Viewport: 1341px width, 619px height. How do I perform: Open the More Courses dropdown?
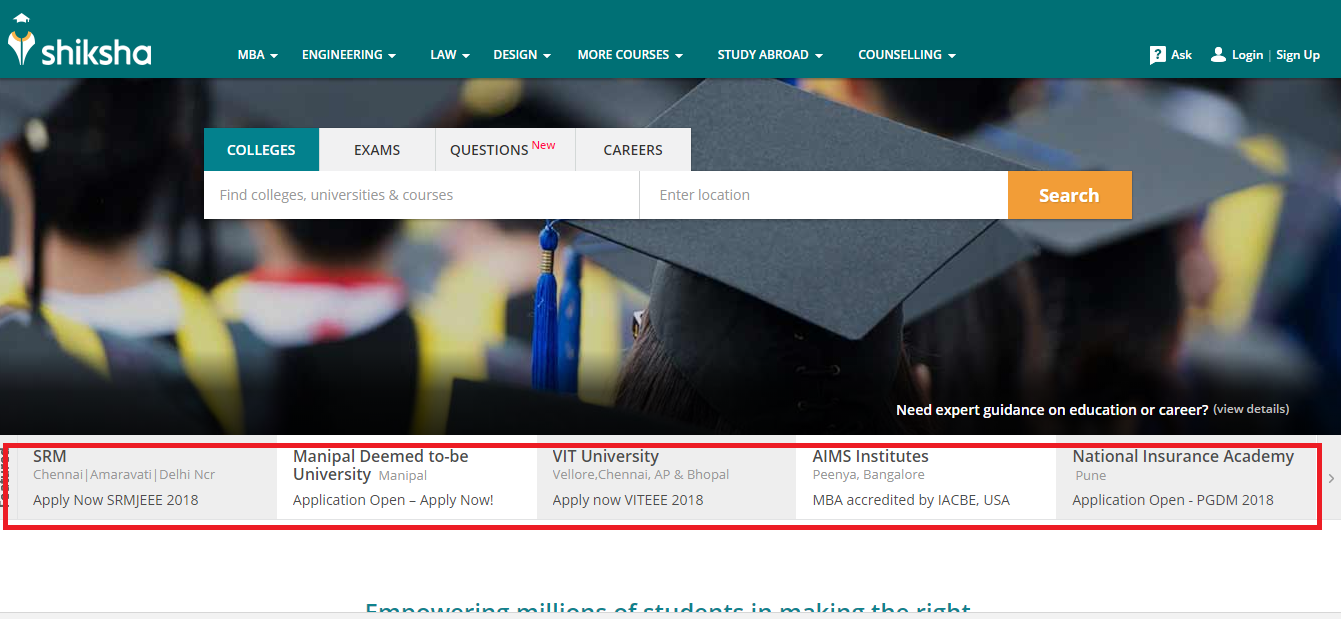point(630,55)
